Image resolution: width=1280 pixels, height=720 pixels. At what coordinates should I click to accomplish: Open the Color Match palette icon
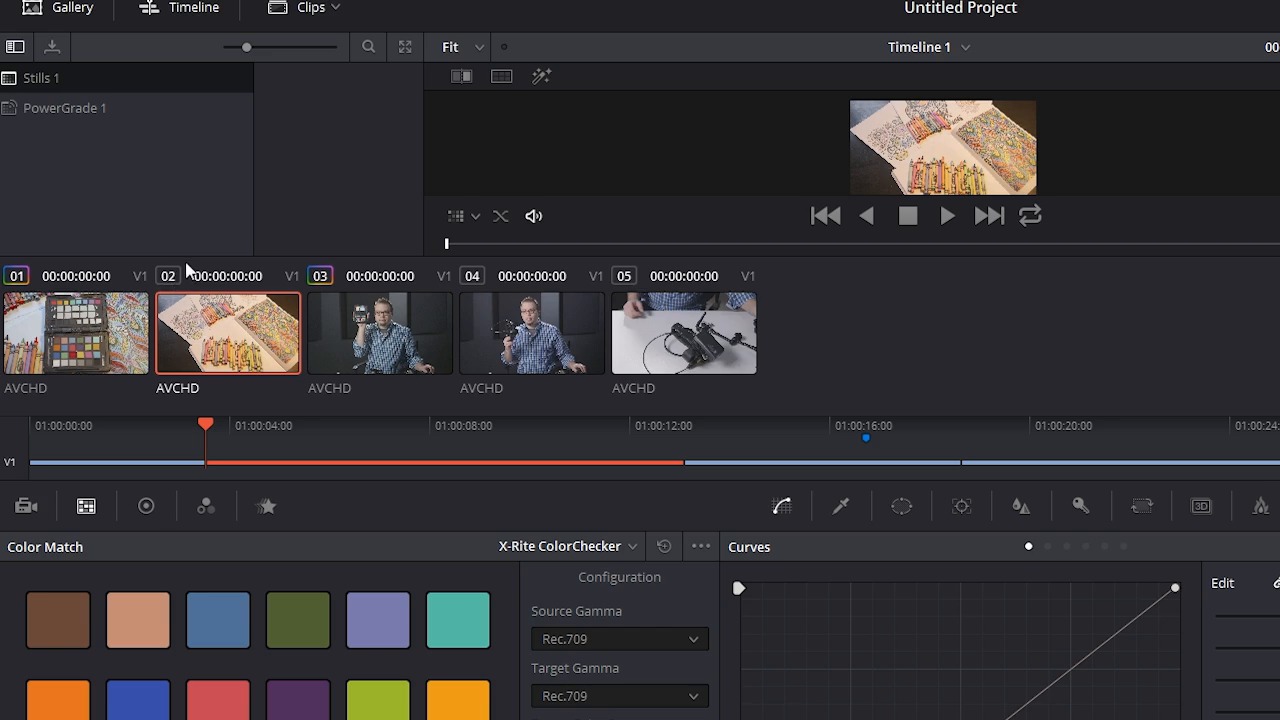click(x=86, y=507)
